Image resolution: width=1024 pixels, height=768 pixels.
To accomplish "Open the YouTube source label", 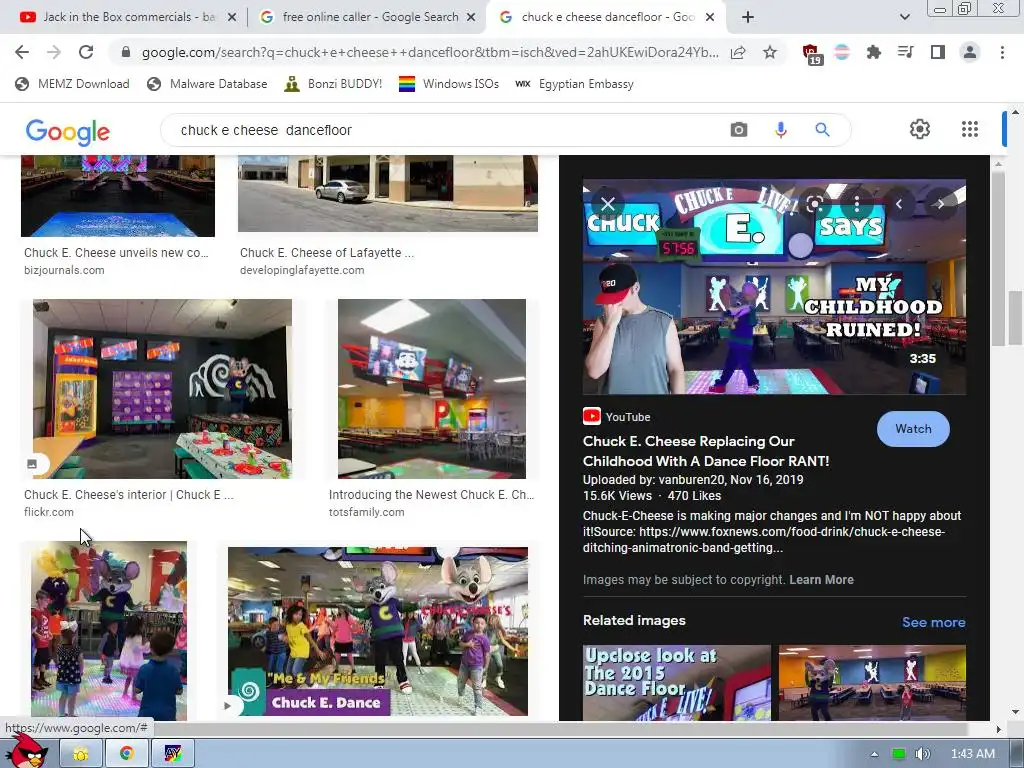I will pyautogui.click(x=616, y=417).
